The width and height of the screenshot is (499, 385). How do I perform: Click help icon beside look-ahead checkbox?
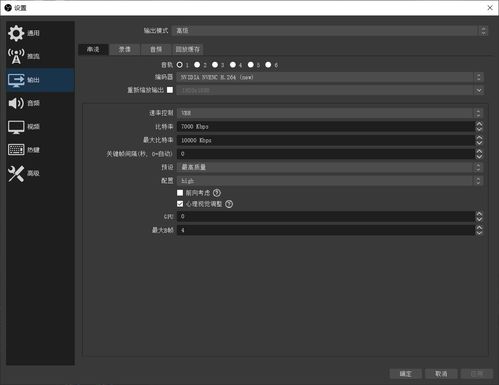(x=217, y=193)
